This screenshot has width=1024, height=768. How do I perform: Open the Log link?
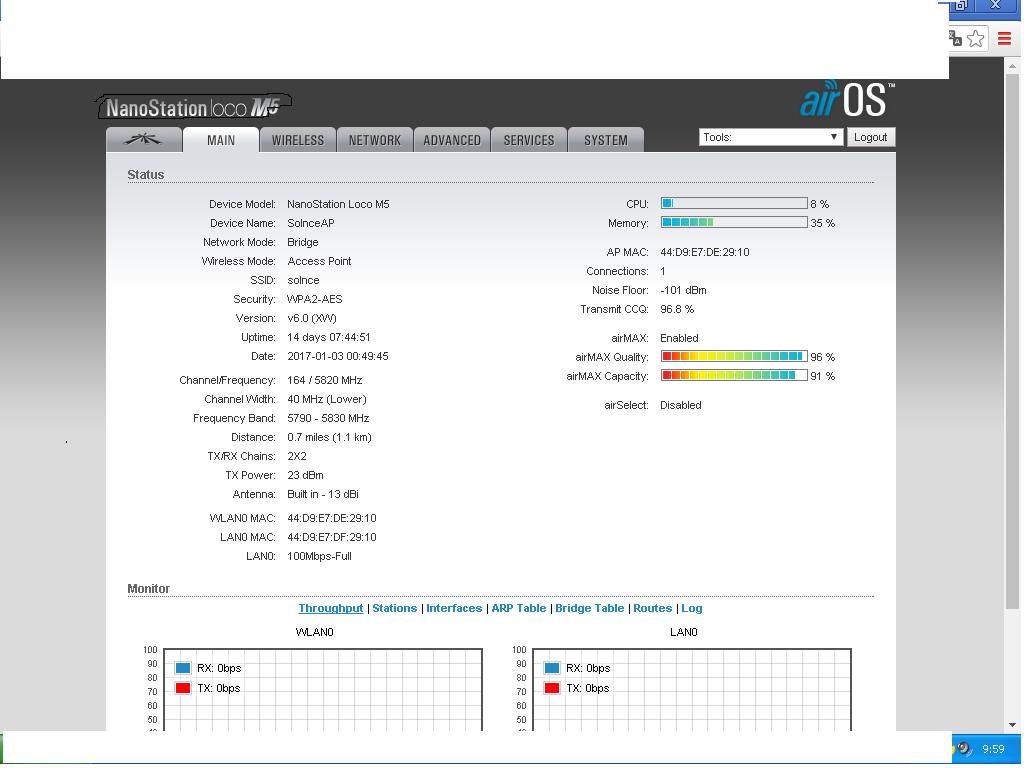click(692, 608)
